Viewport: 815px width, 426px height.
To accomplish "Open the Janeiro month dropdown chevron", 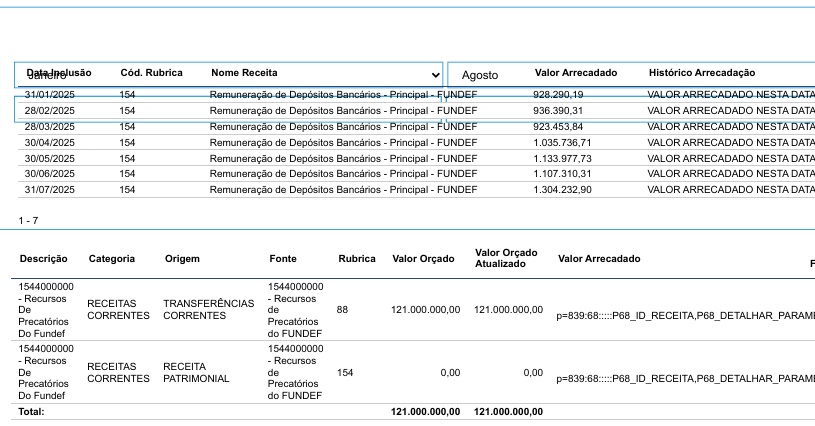I will 435,75.
